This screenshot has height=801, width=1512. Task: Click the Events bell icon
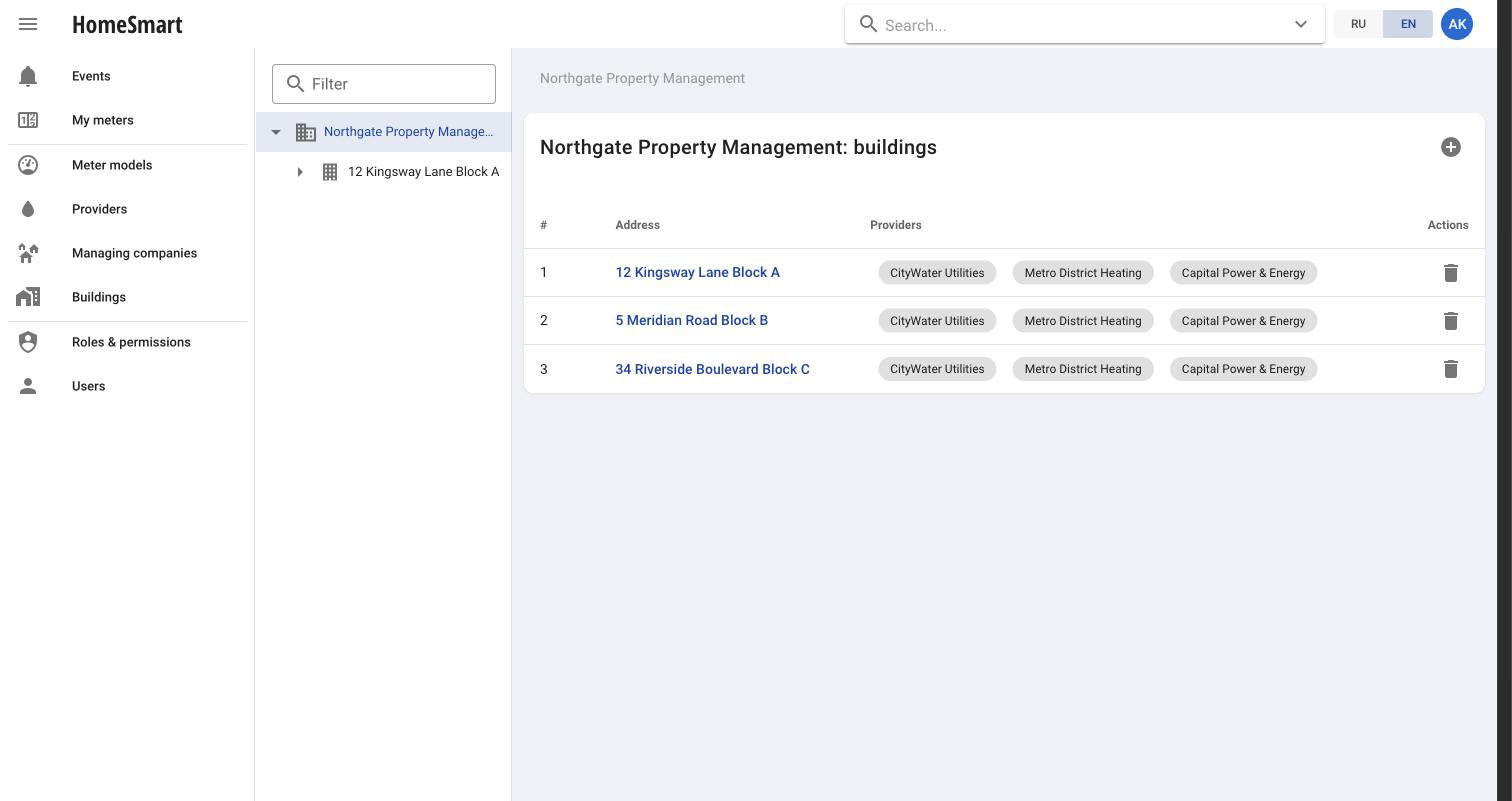(x=28, y=76)
